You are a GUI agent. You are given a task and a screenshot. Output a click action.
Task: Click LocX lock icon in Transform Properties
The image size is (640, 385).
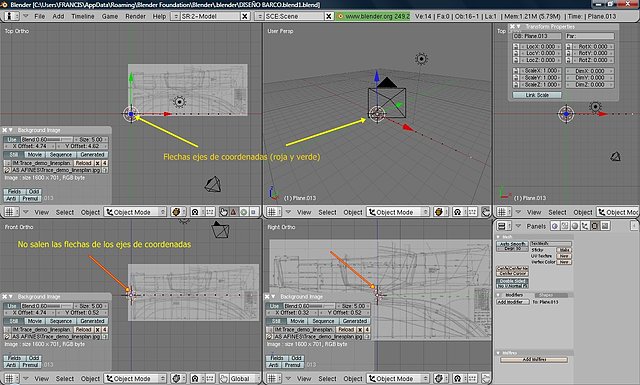pos(516,47)
